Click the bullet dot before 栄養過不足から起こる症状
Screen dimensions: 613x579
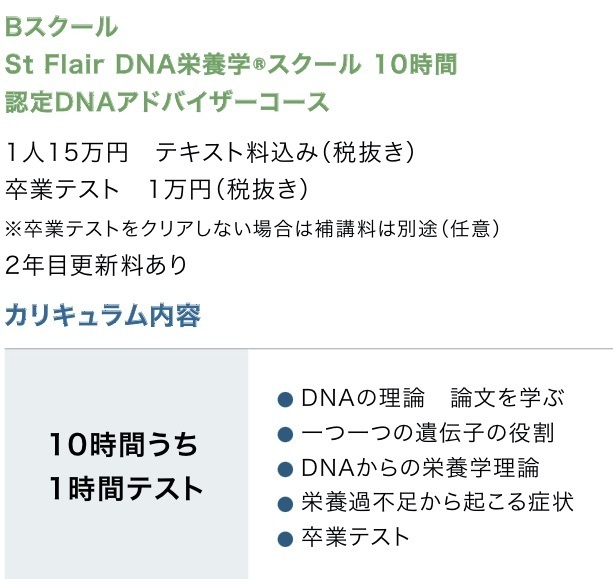284,503
